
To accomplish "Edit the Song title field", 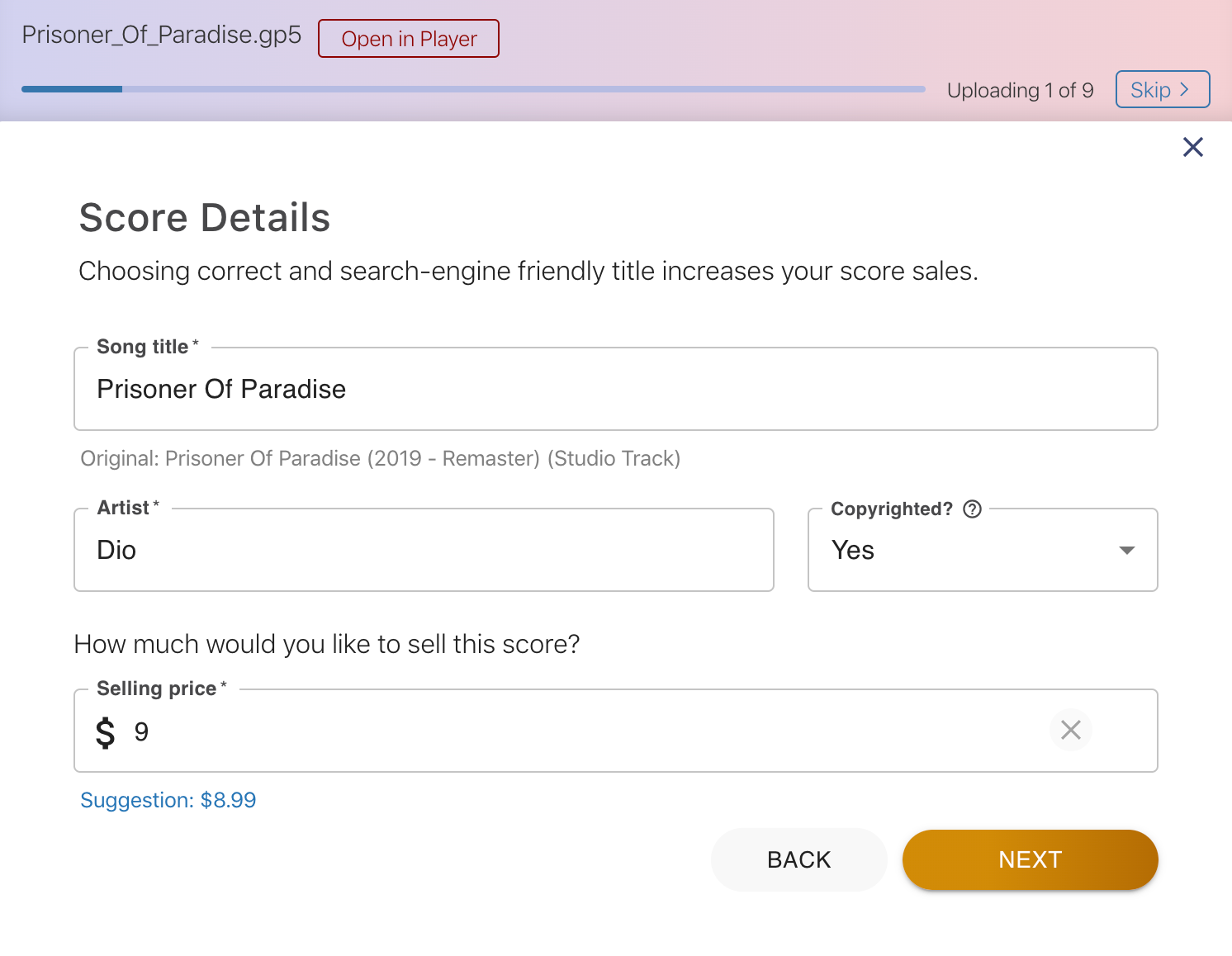I will tap(616, 389).
